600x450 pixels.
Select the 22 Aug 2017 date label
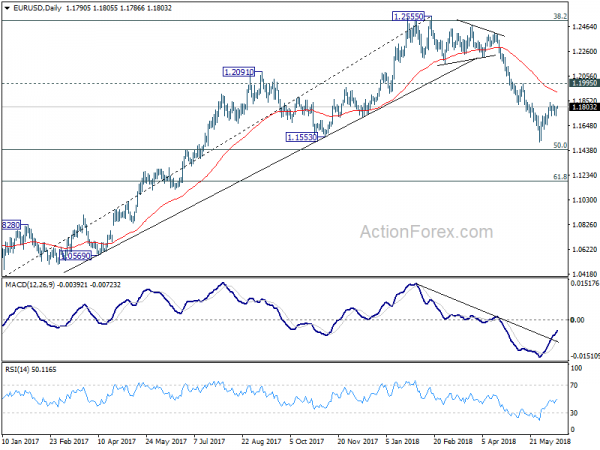[x=261, y=441]
